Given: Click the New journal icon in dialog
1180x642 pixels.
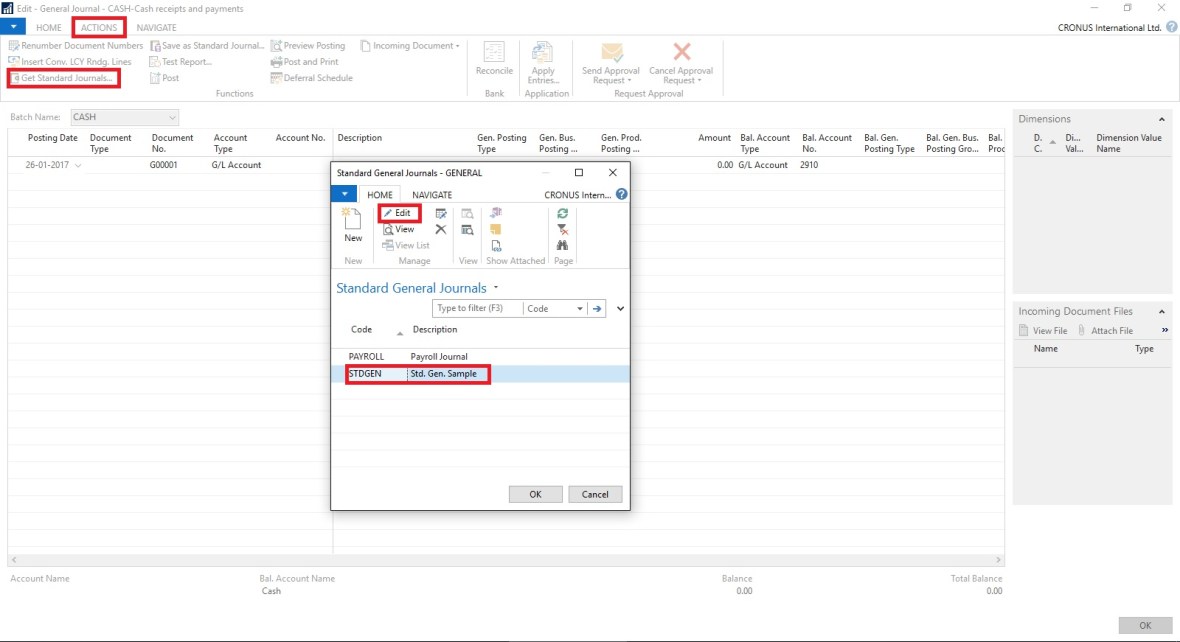Looking at the screenshot, I should click(352, 223).
